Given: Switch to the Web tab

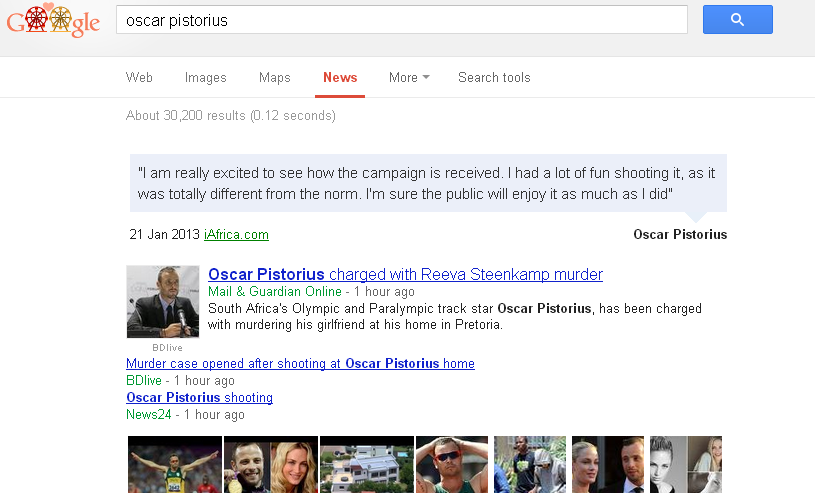Looking at the screenshot, I should click(139, 78).
